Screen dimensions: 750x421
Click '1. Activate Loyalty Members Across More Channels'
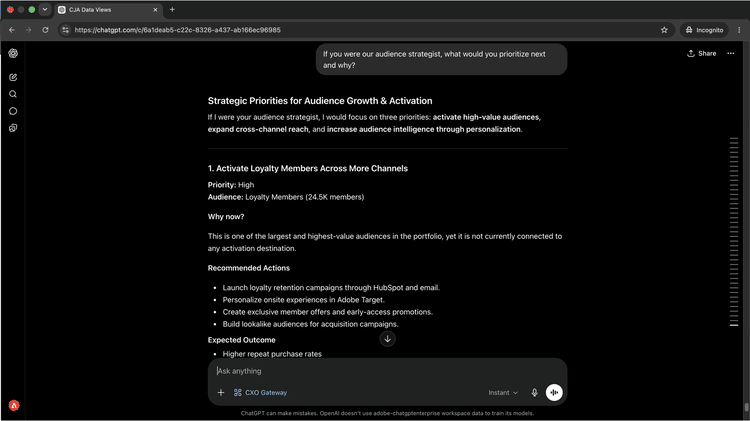[308, 168]
